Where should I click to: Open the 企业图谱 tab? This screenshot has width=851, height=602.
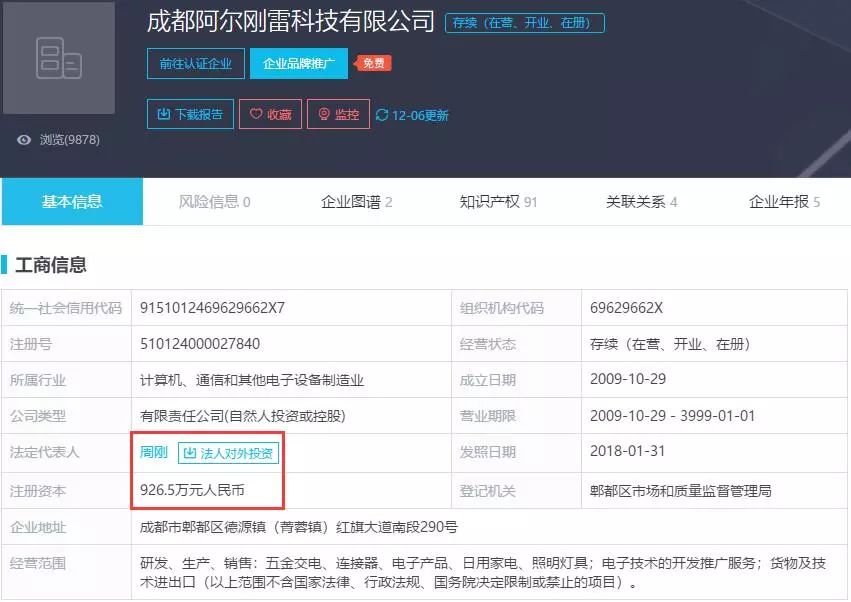pos(356,202)
